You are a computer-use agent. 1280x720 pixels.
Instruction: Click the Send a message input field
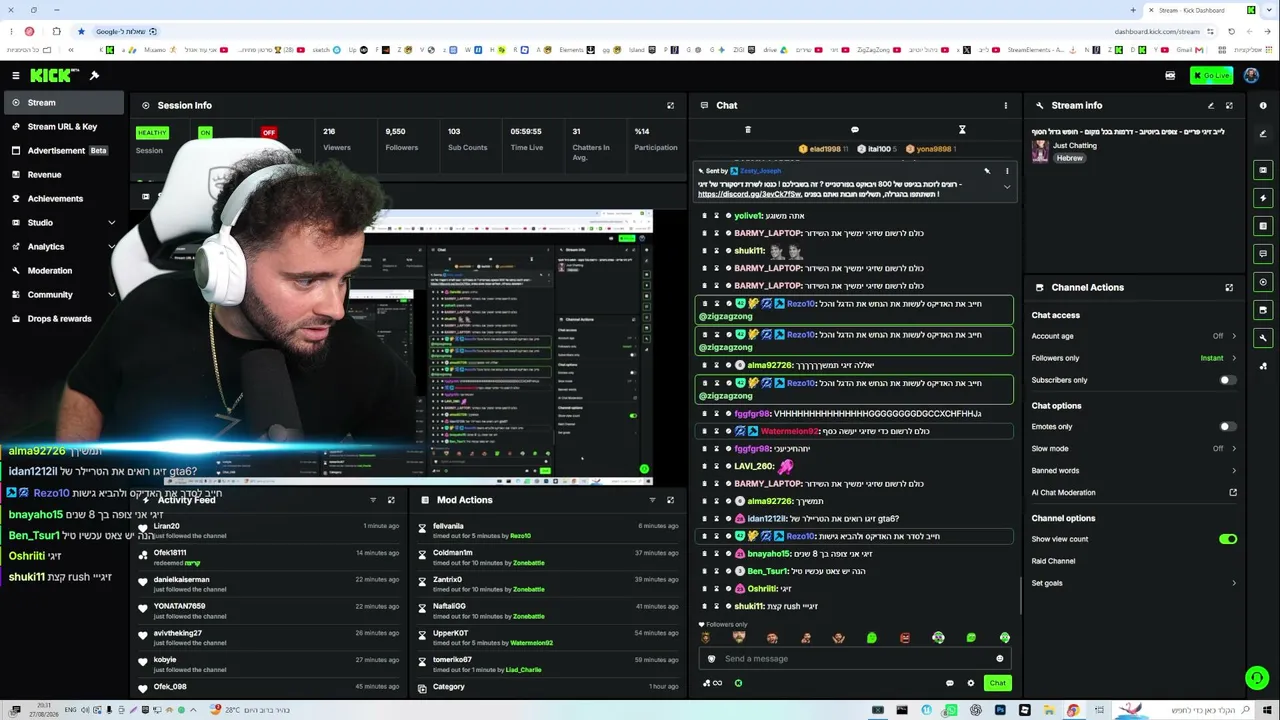[x=855, y=659]
